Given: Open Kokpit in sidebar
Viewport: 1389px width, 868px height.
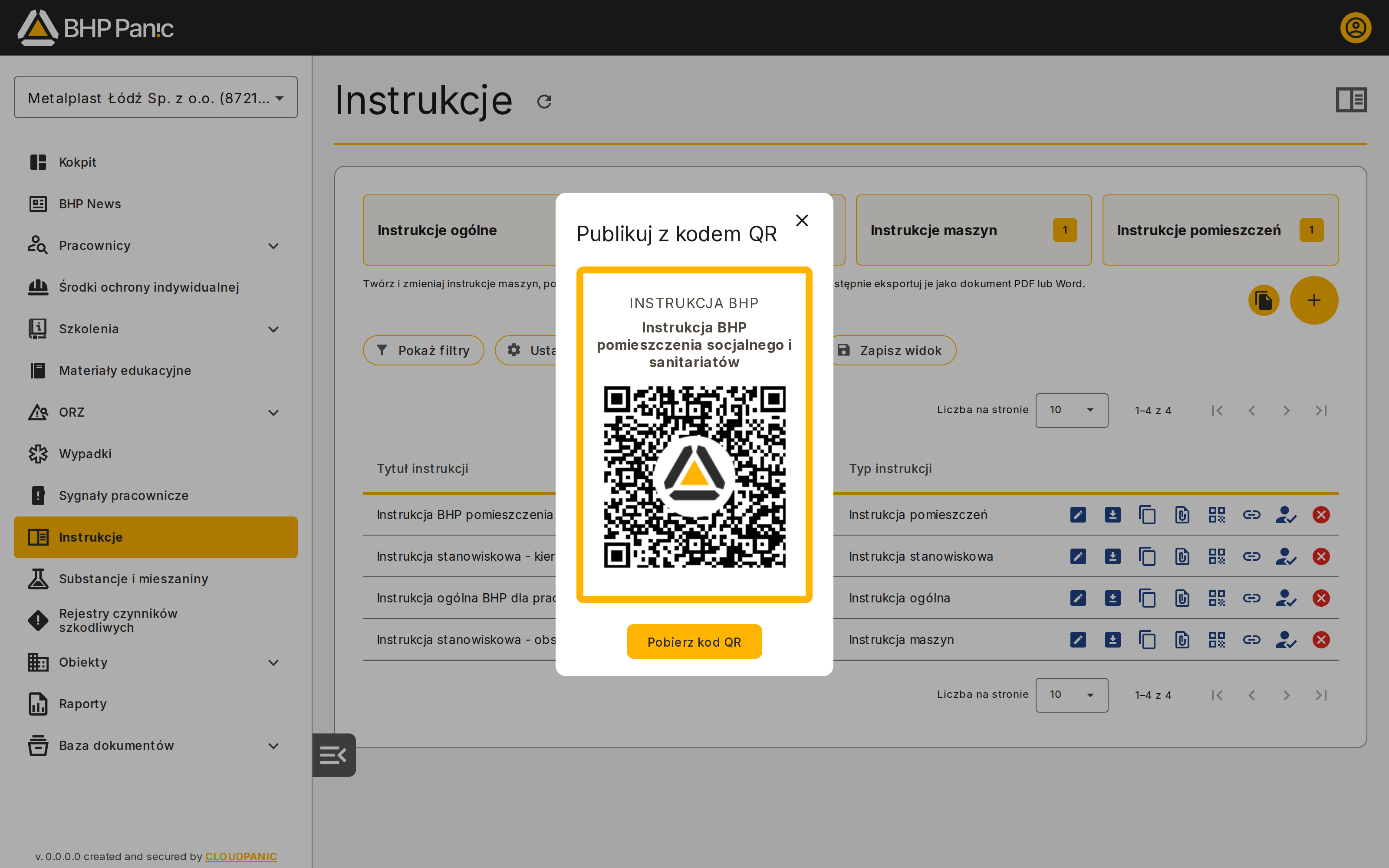Looking at the screenshot, I should tap(155, 162).
